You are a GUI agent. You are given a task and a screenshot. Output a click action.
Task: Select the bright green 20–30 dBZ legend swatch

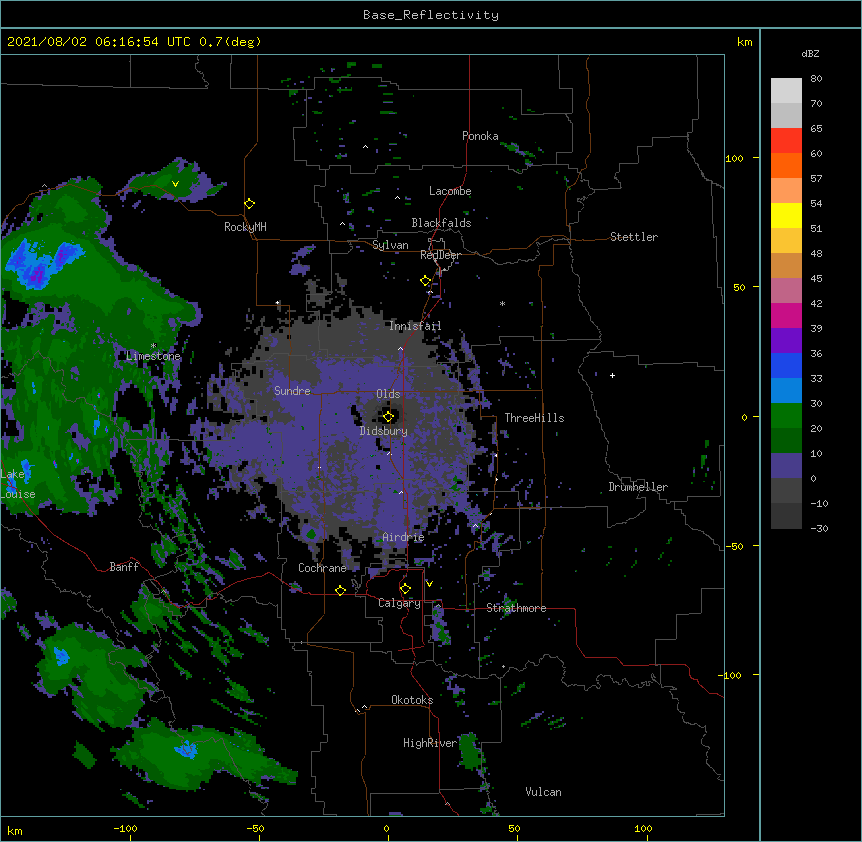(786, 416)
